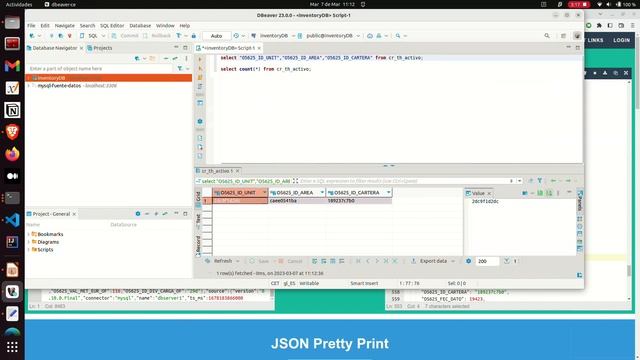The image size is (640, 360).
Task: Click the SQL new script toolbar button
Action: tap(90, 36)
